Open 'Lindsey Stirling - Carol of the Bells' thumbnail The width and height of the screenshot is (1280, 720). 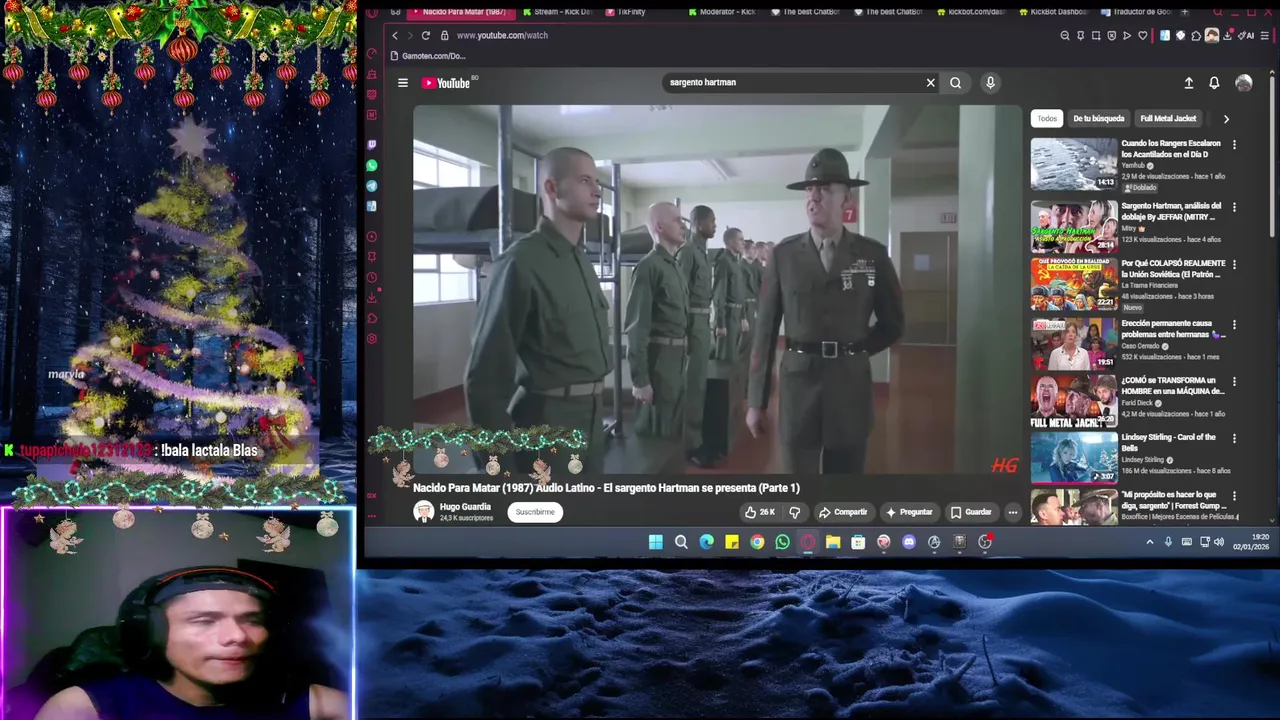click(x=1074, y=457)
